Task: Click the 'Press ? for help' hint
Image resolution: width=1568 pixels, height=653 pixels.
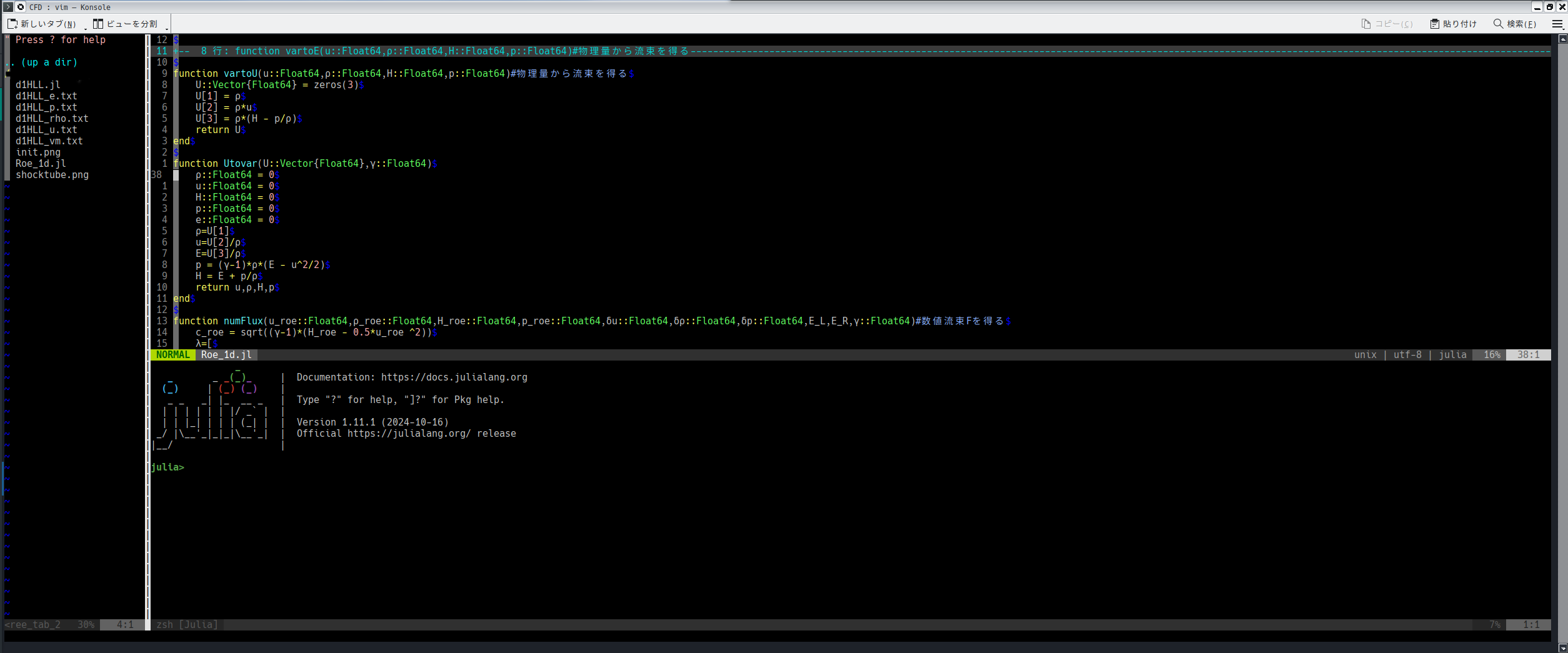Action: coord(61,40)
